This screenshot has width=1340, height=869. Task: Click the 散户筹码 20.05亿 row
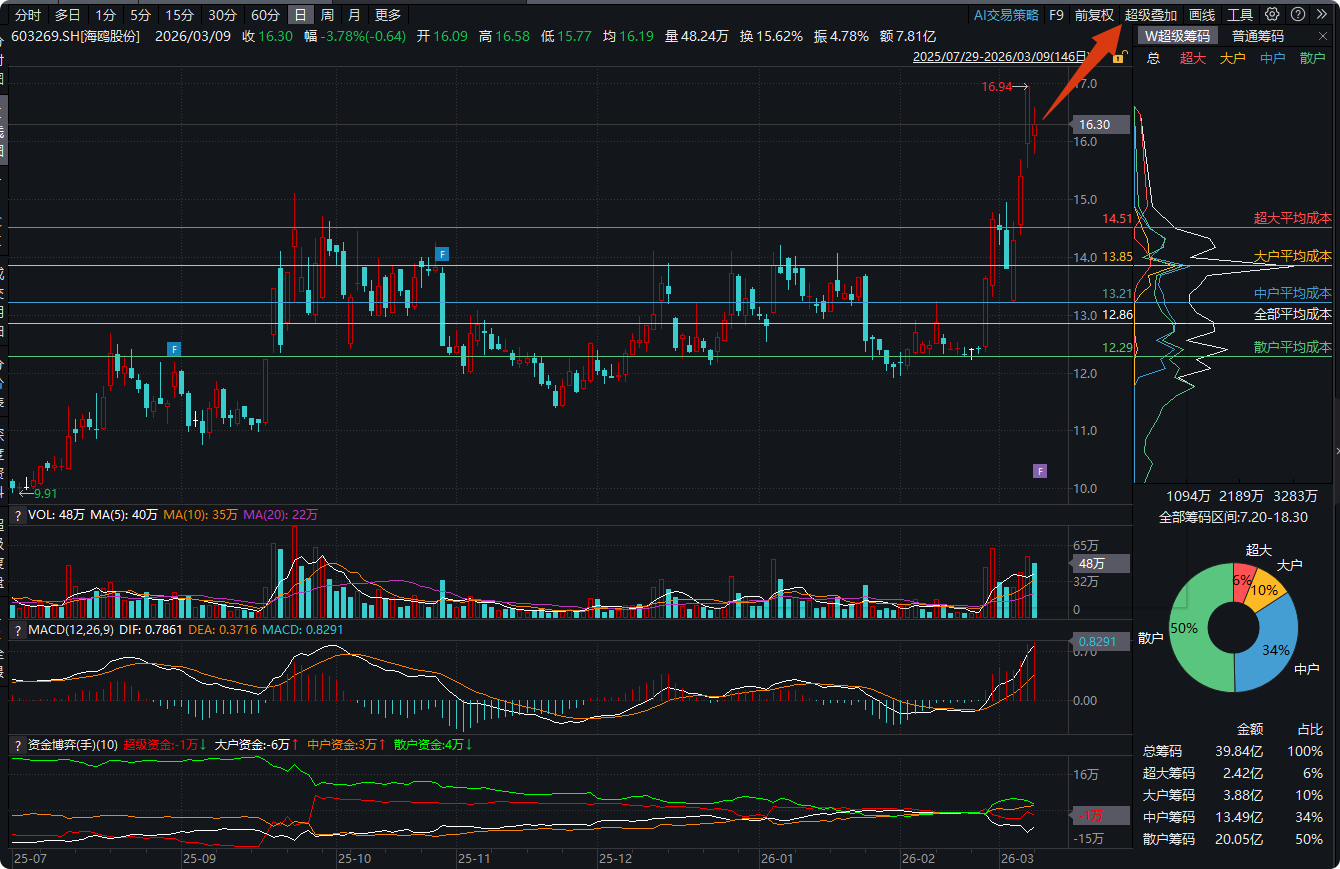click(1233, 840)
